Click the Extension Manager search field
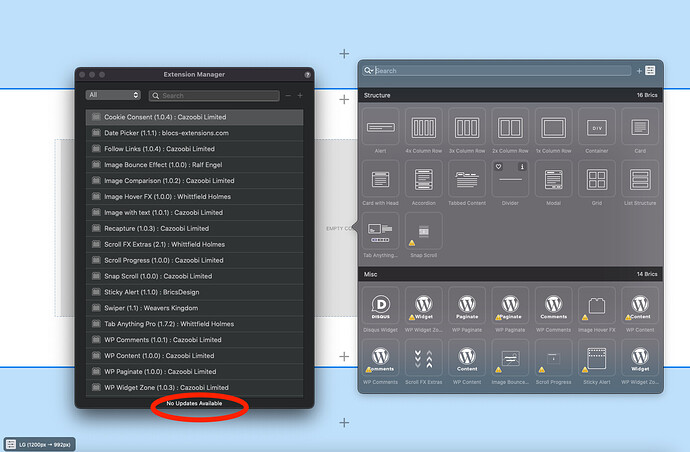 pyautogui.click(x=215, y=96)
